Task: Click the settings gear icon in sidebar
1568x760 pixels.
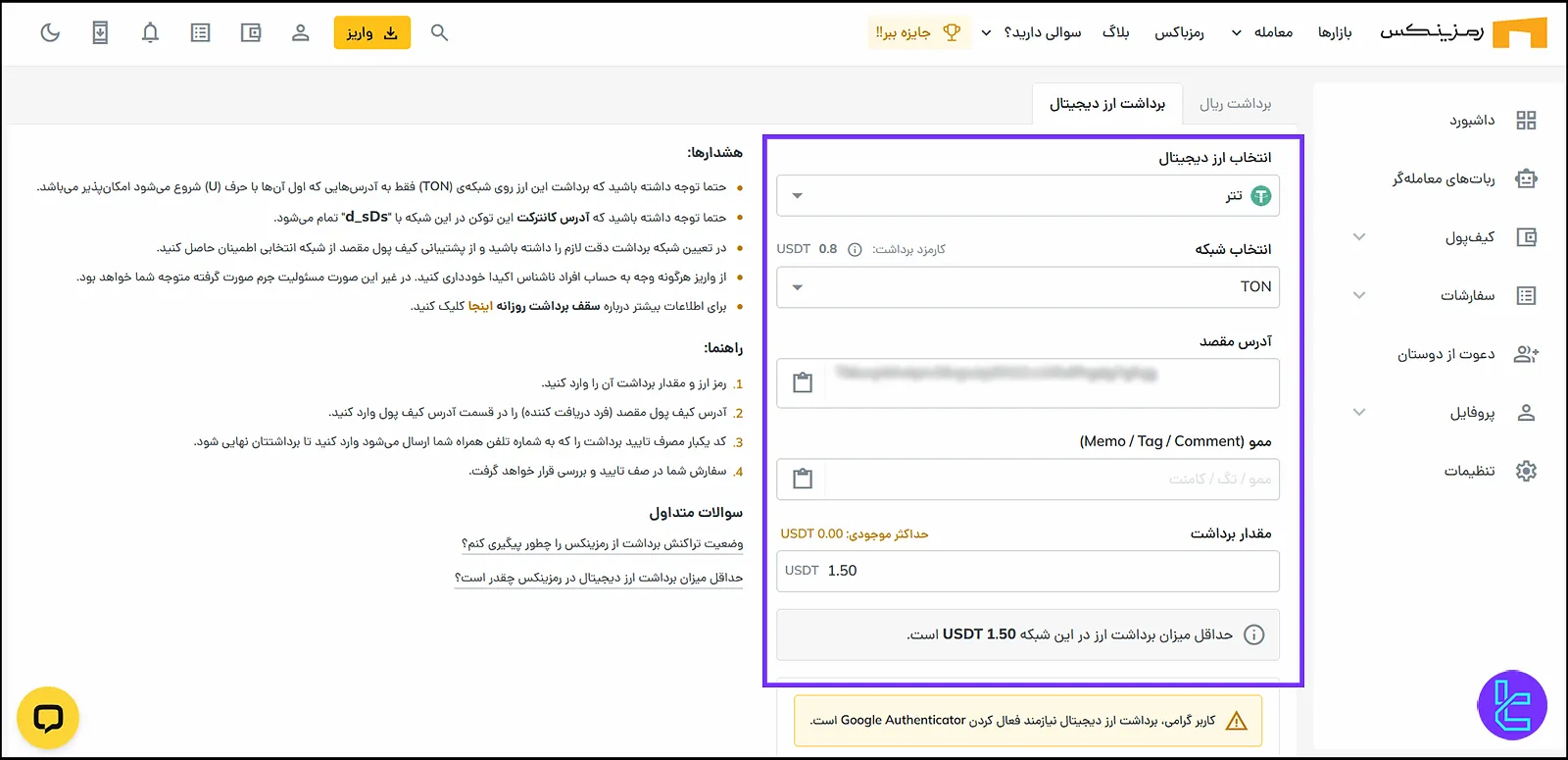Action: coord(1526,471)
